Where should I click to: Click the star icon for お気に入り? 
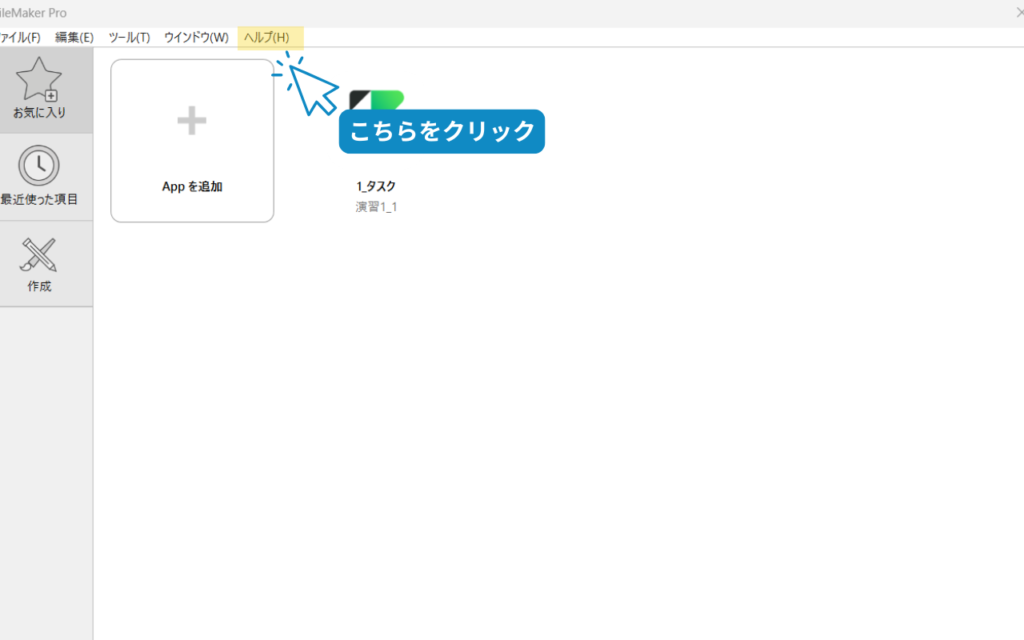tap(39, 79)
